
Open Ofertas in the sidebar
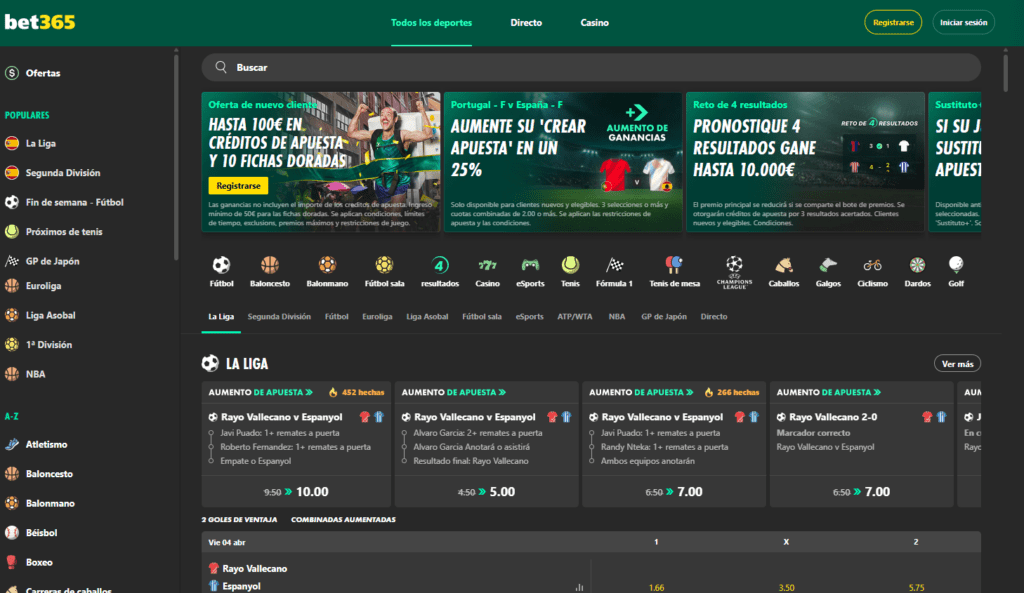(43, 73)
